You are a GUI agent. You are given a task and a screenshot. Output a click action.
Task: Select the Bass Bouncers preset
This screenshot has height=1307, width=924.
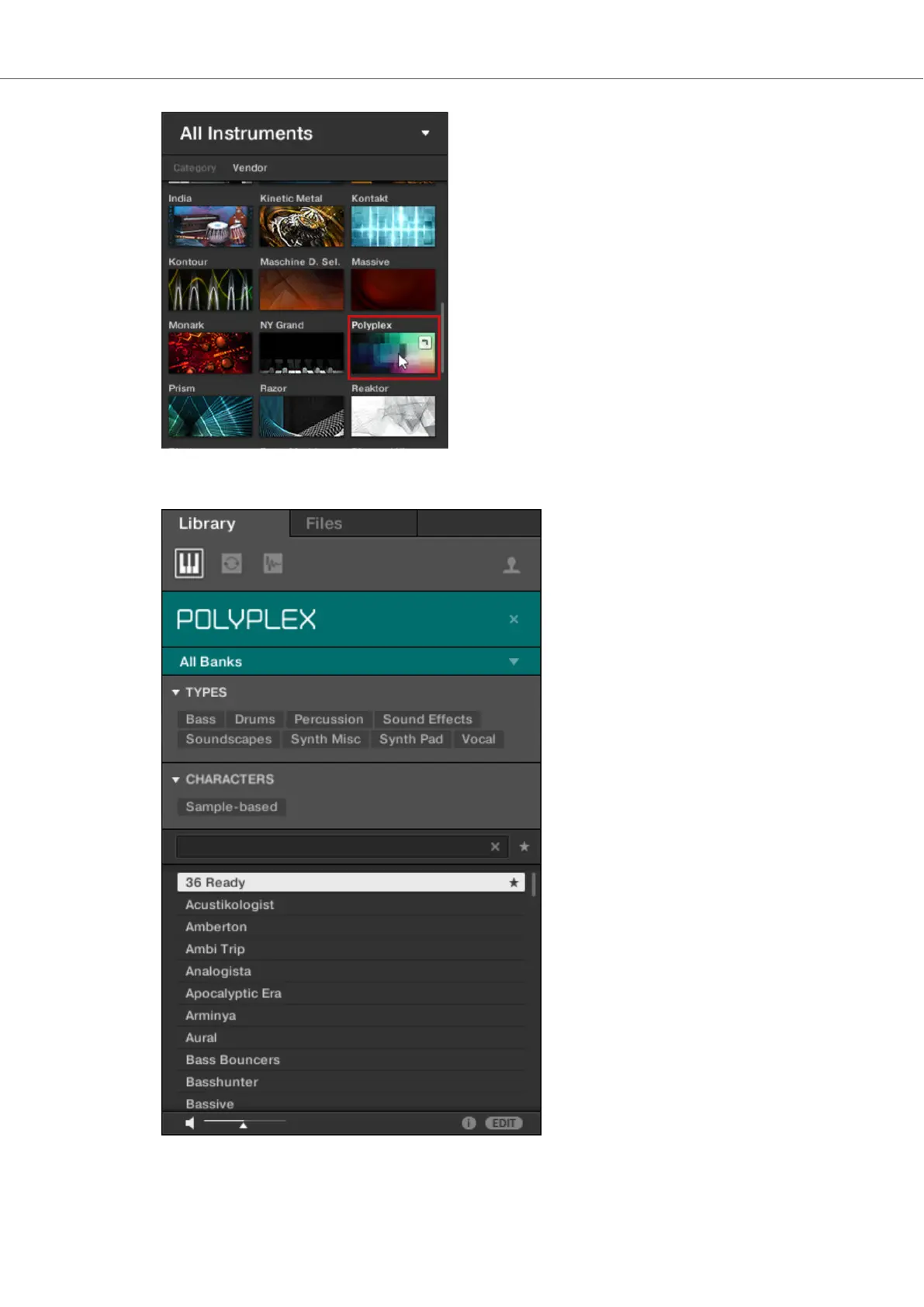(x=351, y=1060)
